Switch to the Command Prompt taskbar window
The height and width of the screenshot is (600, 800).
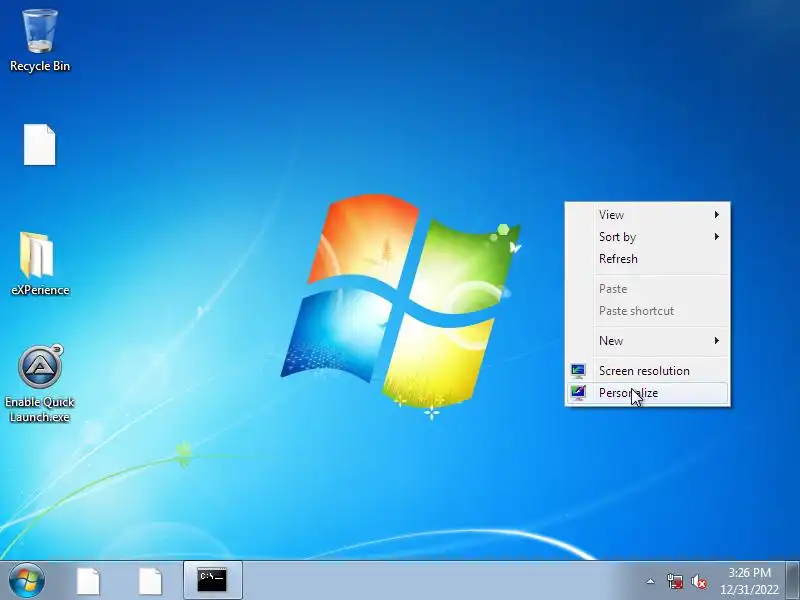coord(212,580)
